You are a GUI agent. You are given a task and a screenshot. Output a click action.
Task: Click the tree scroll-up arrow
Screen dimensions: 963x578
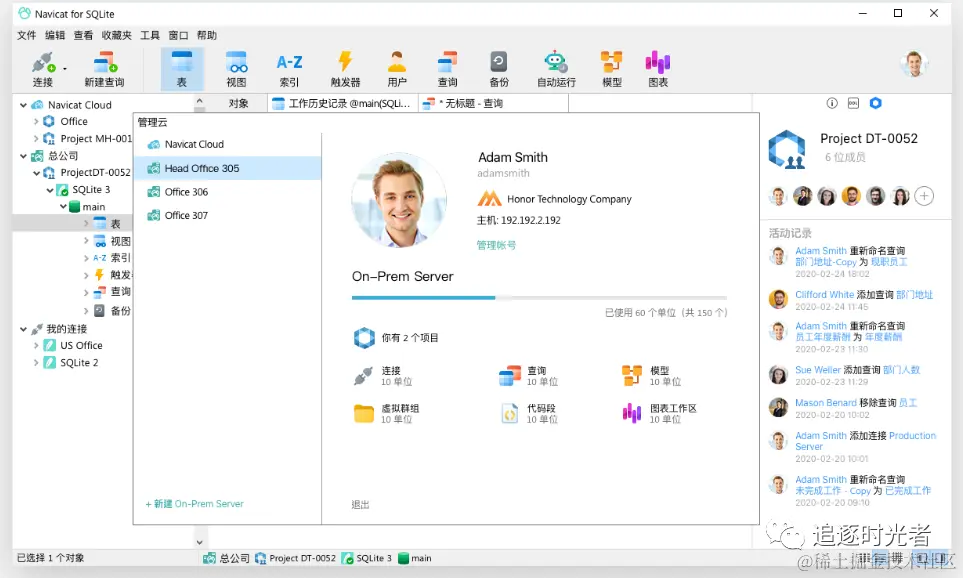pos(199,101)
